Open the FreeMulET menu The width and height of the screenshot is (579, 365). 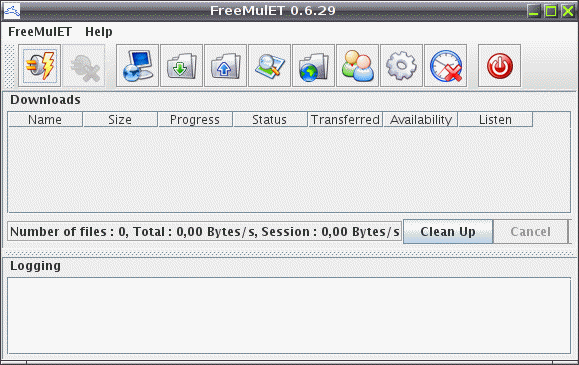[x=40, y=32]
